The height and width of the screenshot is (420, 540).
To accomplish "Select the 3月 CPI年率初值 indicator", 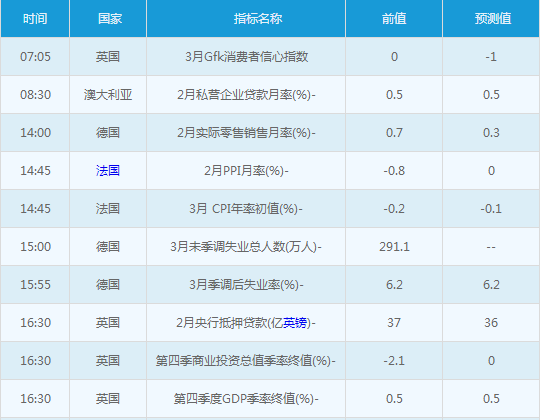I will pyautogui.click(x=246, y=209).
